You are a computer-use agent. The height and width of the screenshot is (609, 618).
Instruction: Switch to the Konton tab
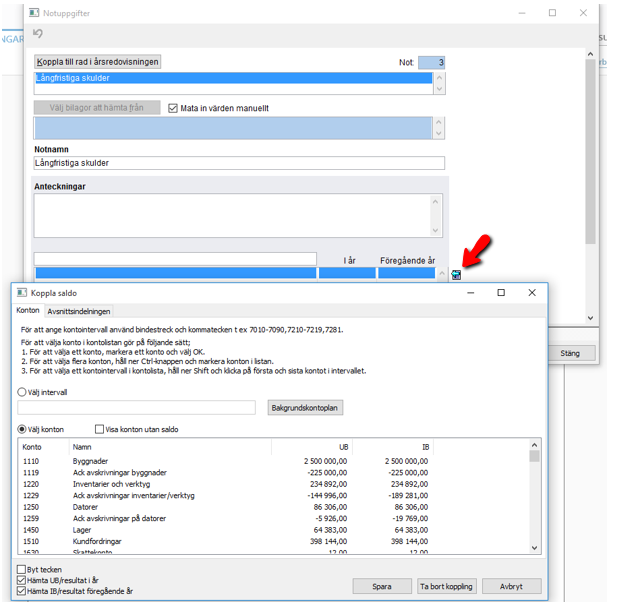(x=28, y=310)
